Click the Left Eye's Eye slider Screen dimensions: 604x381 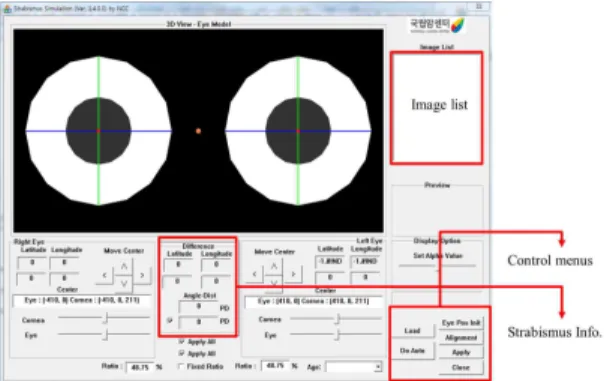pyautogui.click(x=336, y=334)
